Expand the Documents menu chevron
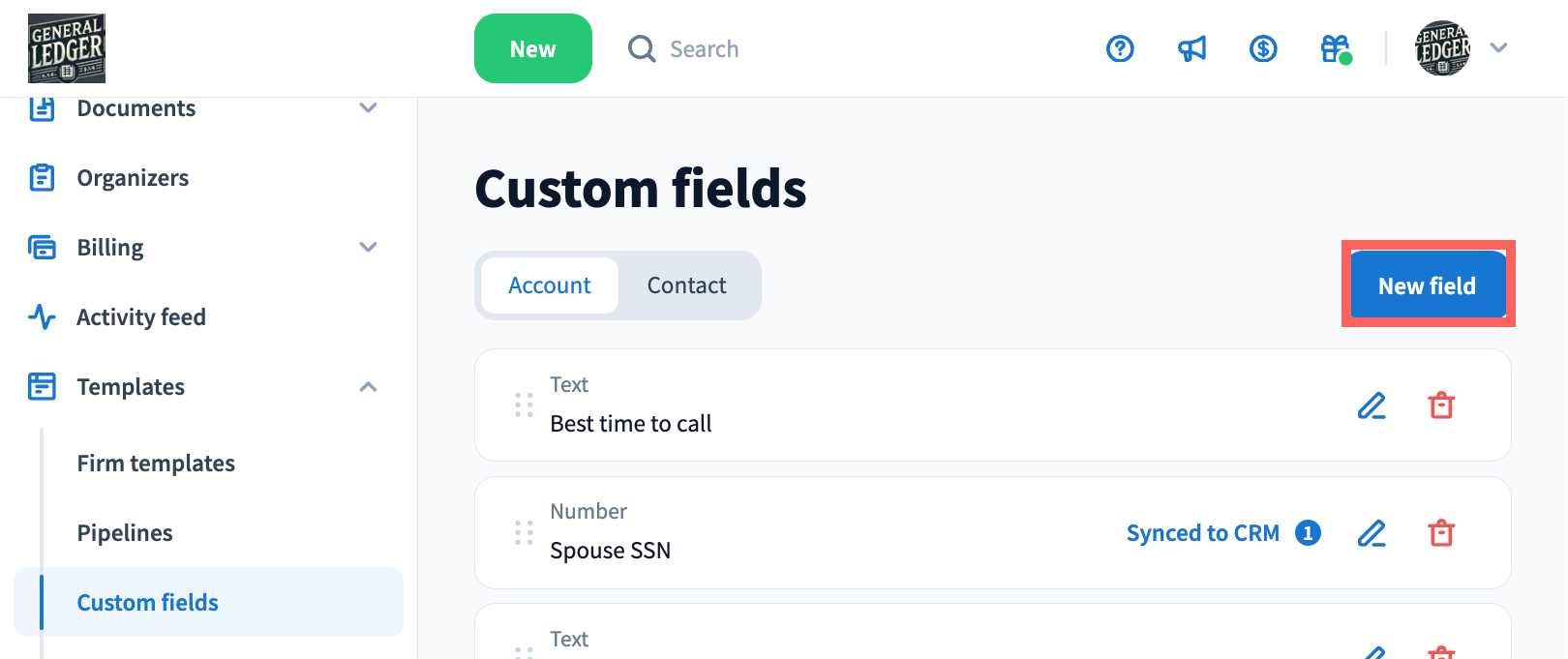The width and height of the screenshot is (1568, 659). (x=368, y=108)
